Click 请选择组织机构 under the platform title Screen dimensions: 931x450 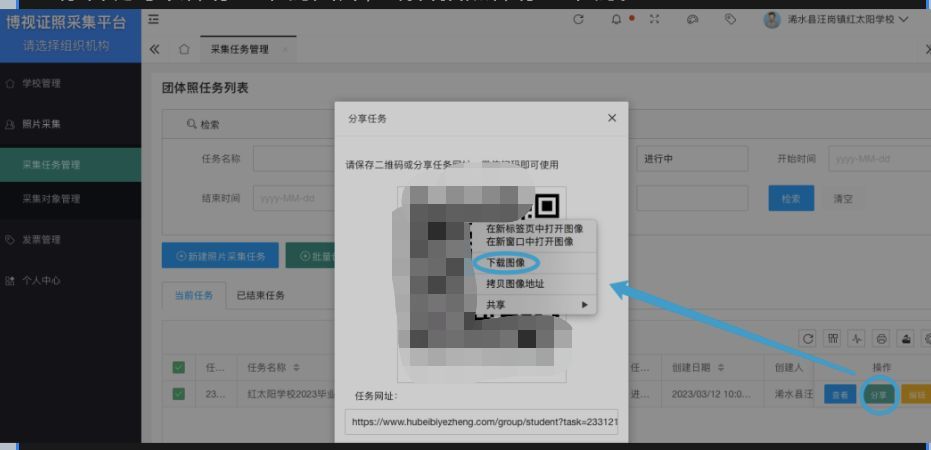66,46
